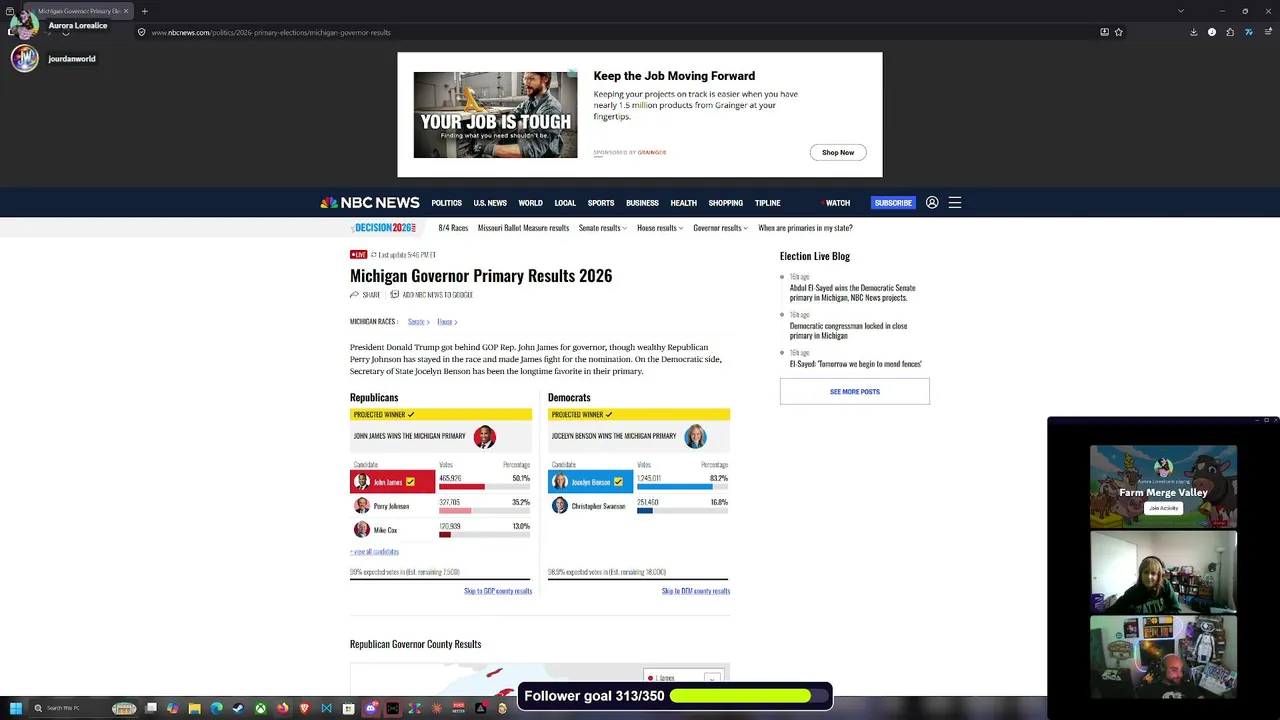
Task: Go to the World section
Action: click(530, 203)
